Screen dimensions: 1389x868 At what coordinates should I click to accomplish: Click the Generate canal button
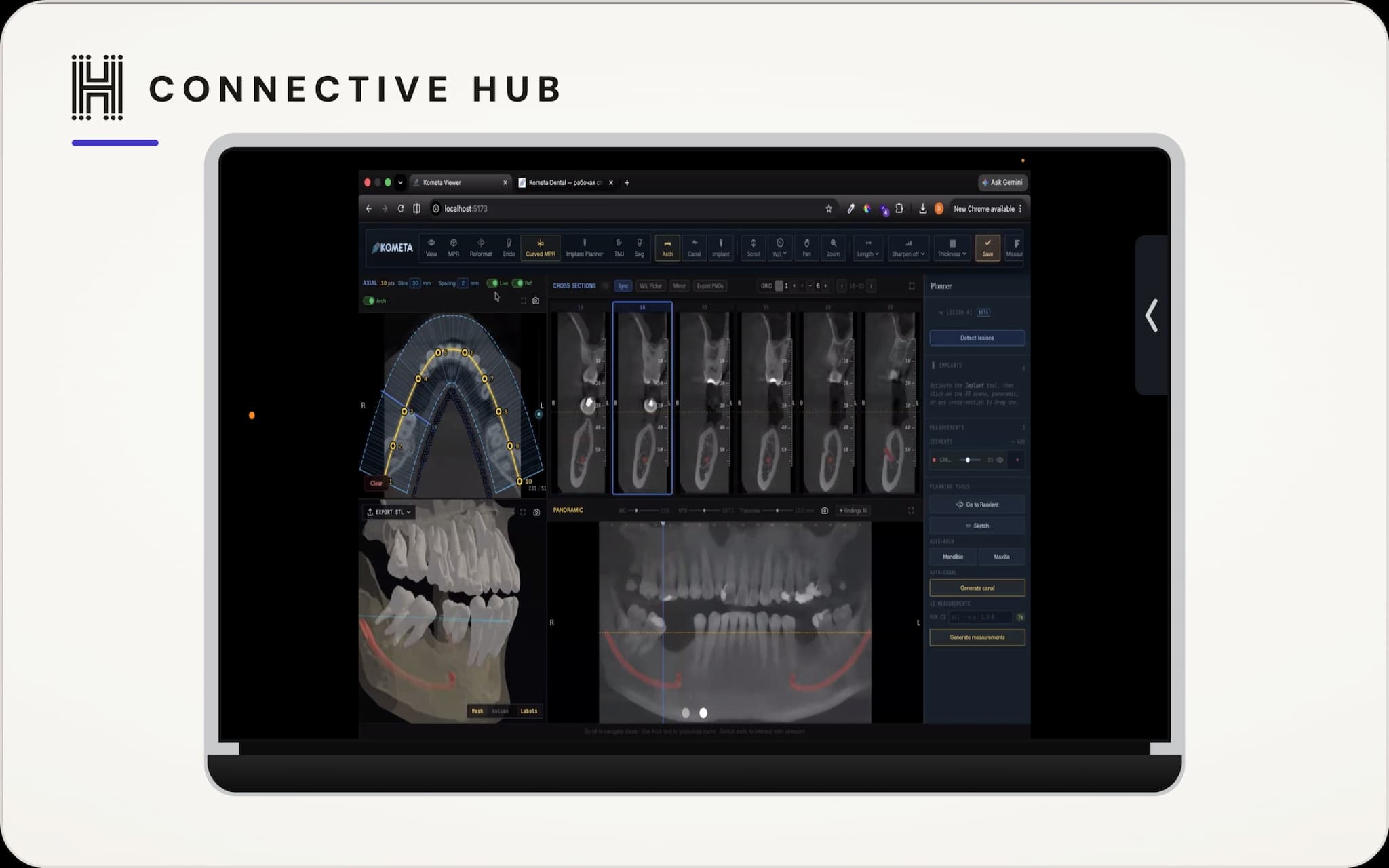tap(977, 588)
